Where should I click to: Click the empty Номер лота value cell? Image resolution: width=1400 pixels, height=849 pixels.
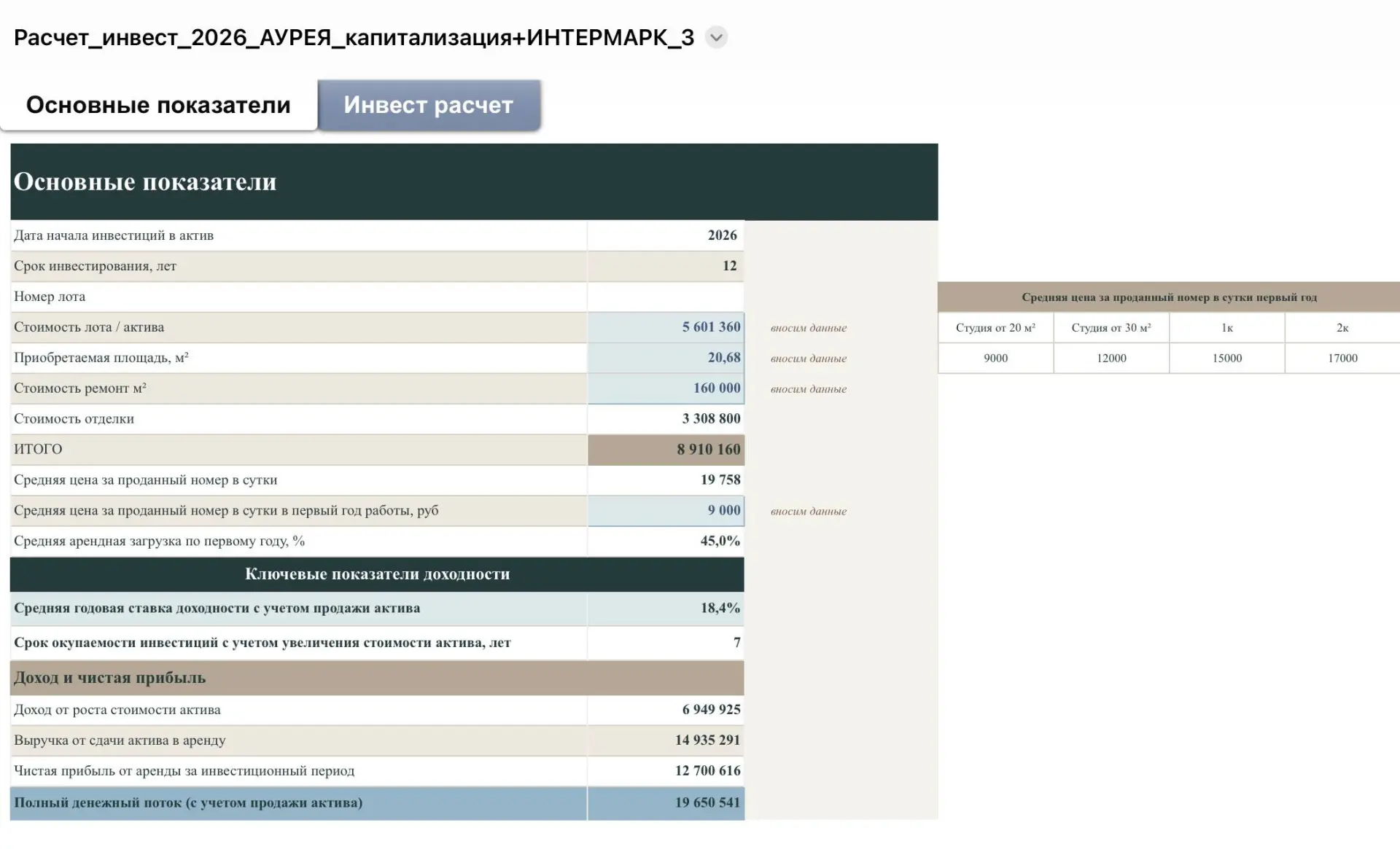pyautogui.click(x=666, y=297)
